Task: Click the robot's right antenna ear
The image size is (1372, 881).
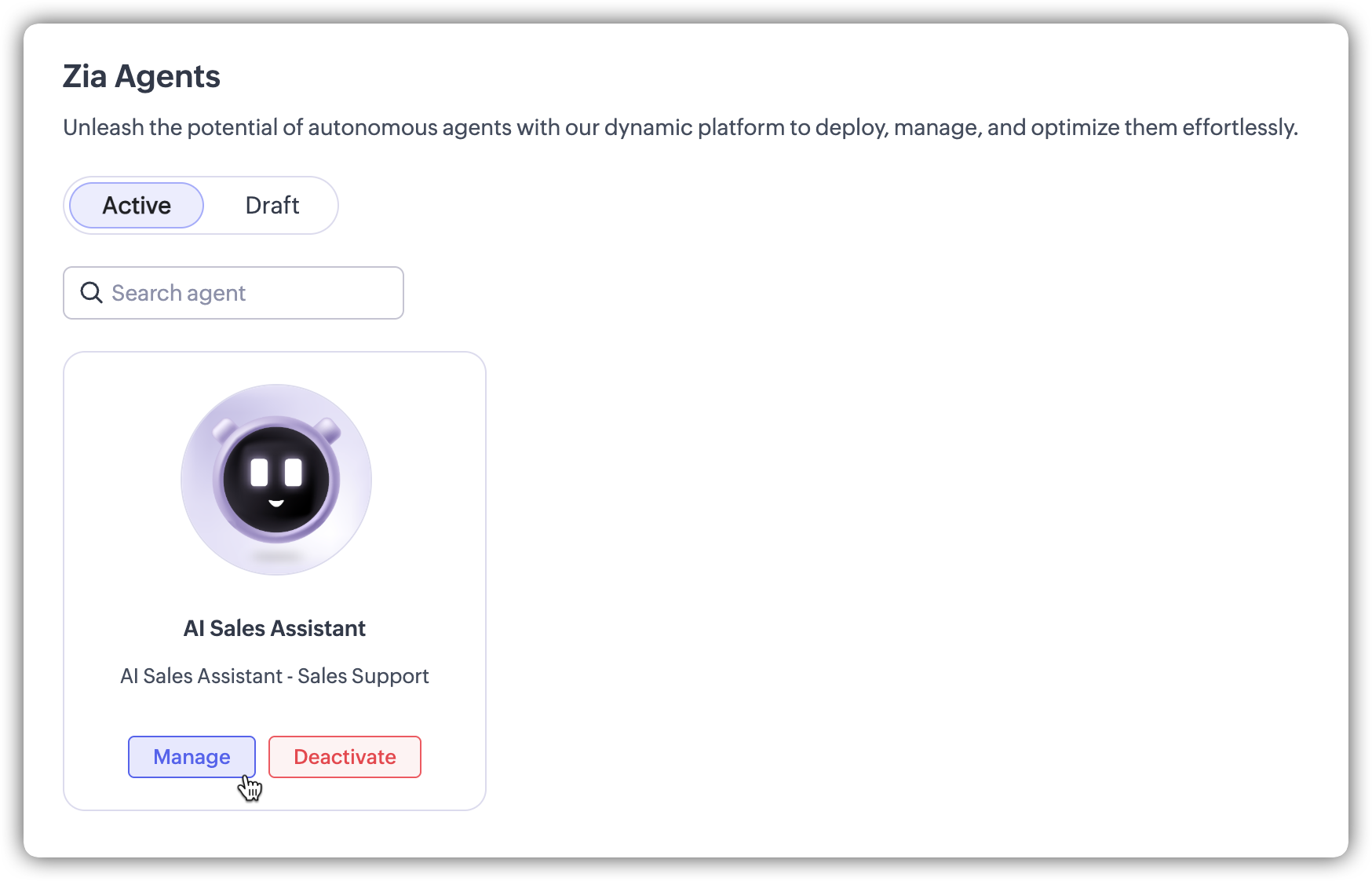Action: 328,430
